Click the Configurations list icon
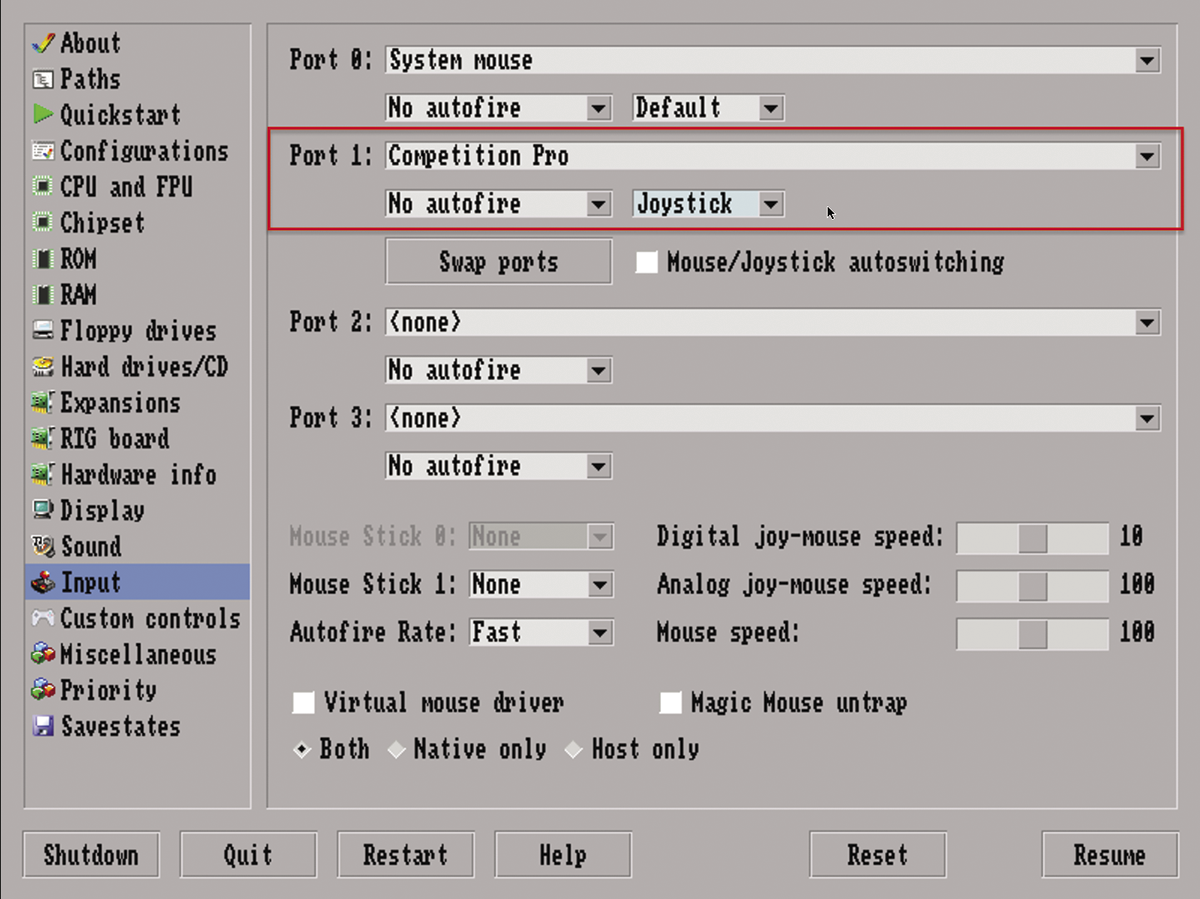This screenshot has width=1200, height=899. (x=43, y=151)
